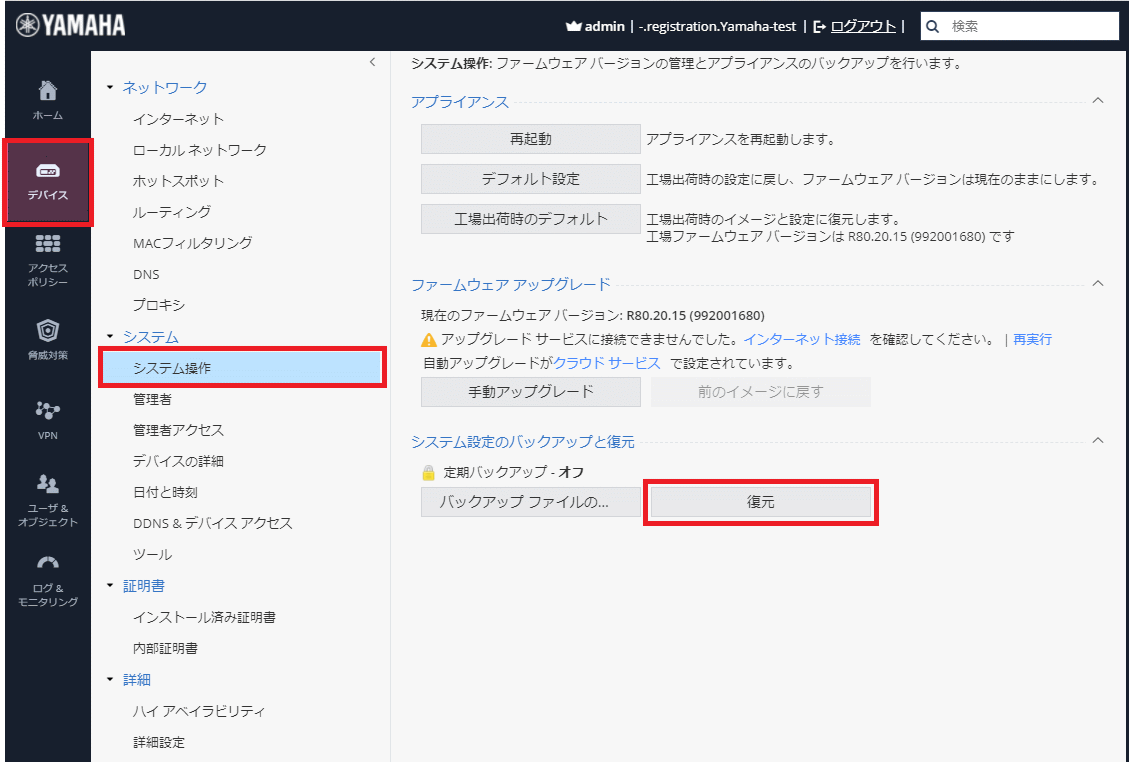Collapse the ネットワーク tree section

[x=111, y=88]
